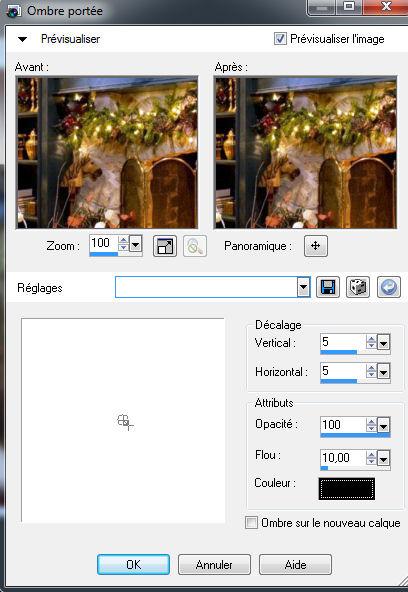Collapse the Prévisualiser section triangle
This screenshot has width=408, height=592.
click(23, 39)
